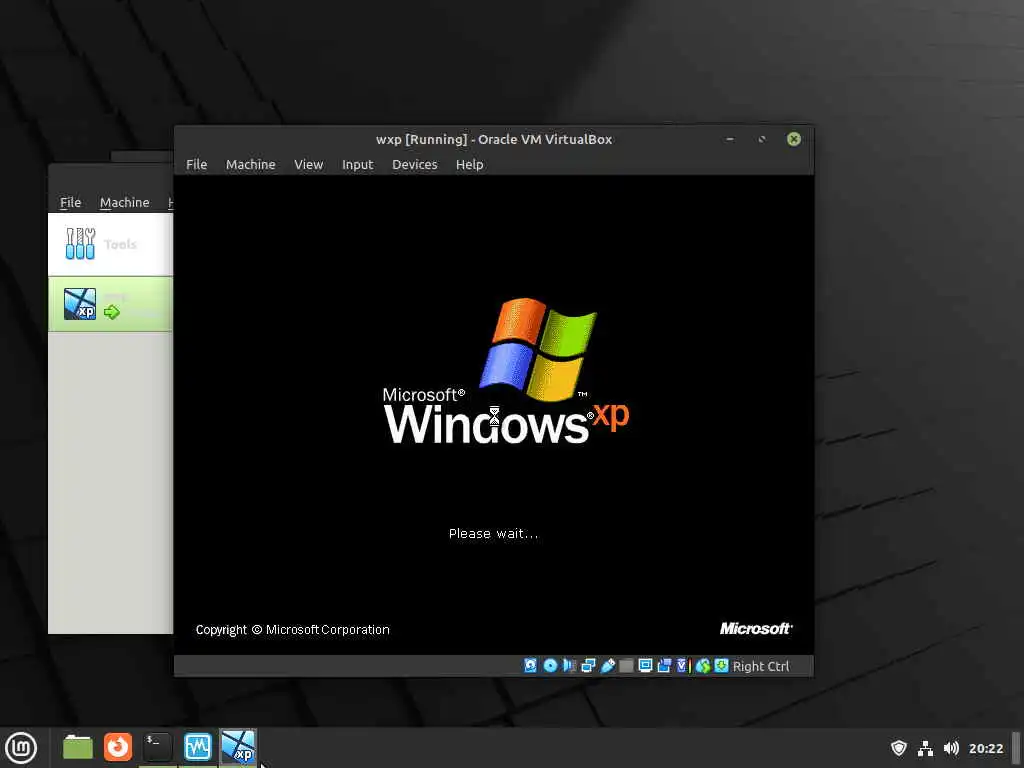Click the security shield tray icon
The image size is (1024, 768).
899,748
